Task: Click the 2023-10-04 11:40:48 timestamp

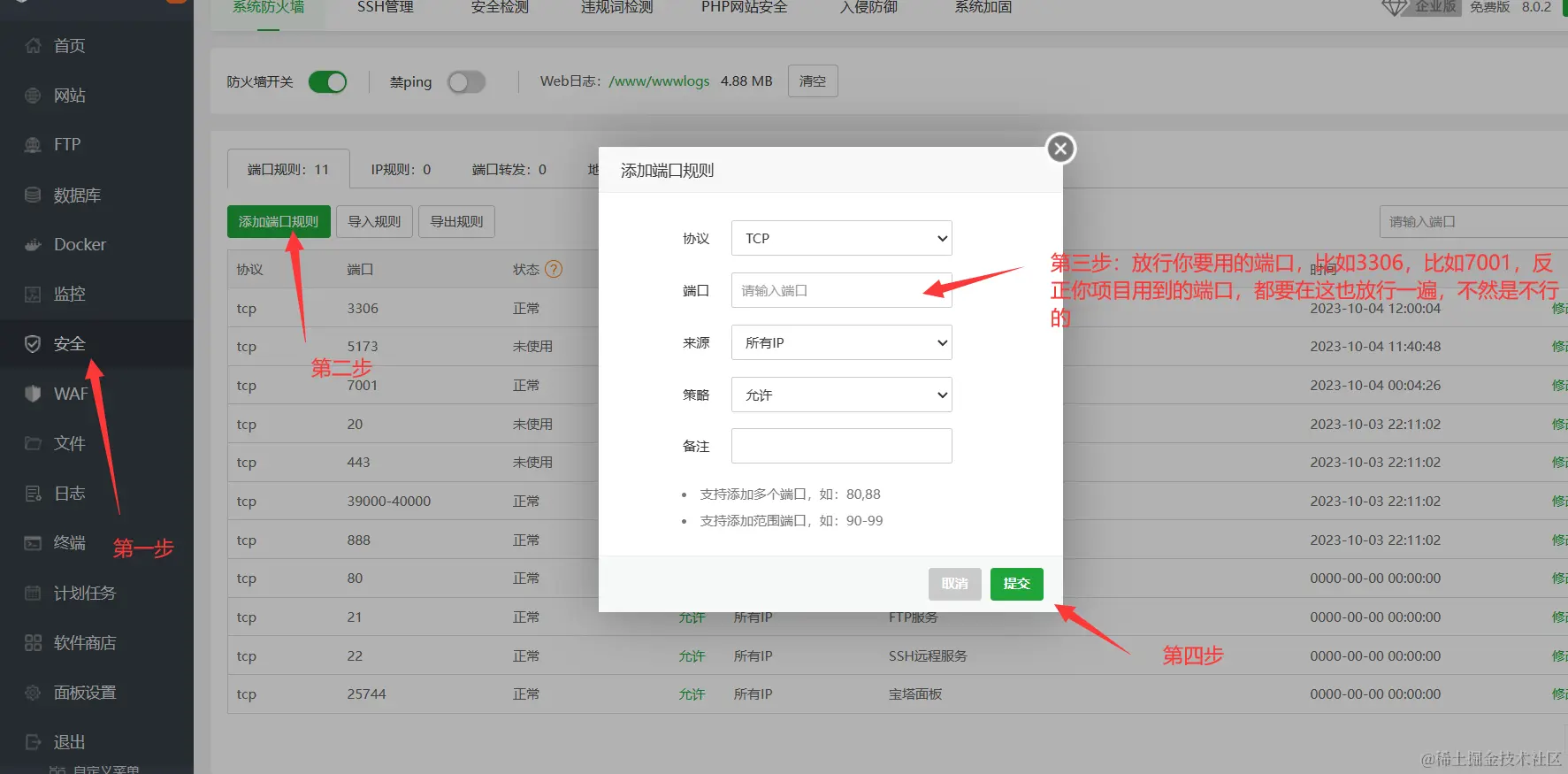Action: [x=1375, y=347]
